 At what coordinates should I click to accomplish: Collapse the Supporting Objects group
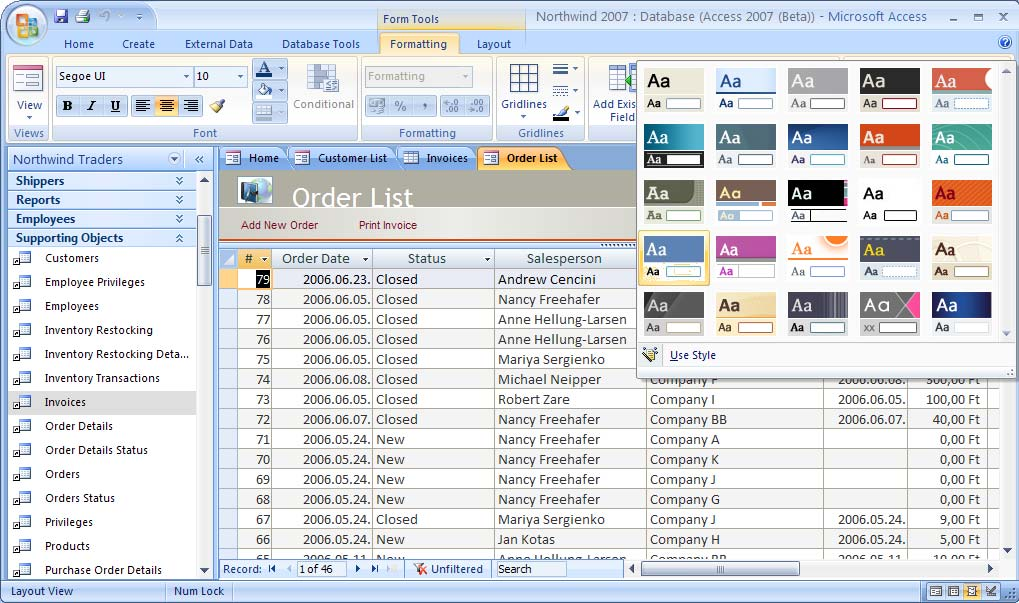(x=179, y=238)
